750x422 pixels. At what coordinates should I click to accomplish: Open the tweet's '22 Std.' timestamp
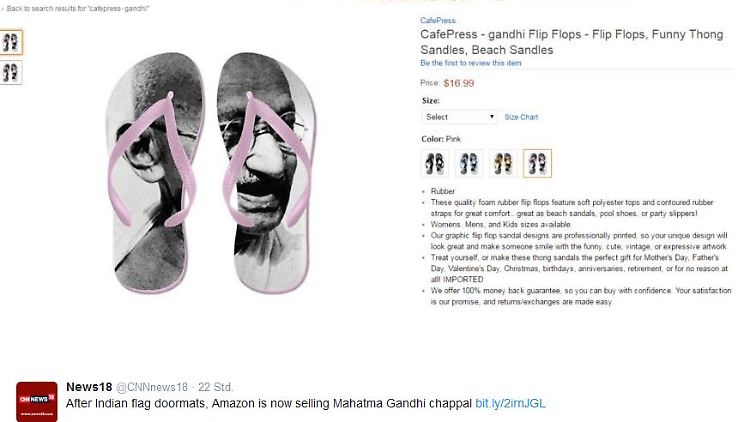click(x=216, y=387)
